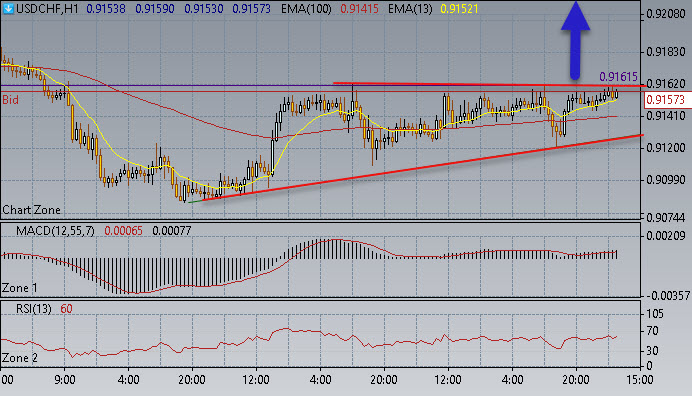Select the Zone 1 label
This screenshot has width=692, height=396.
[20, 288]
